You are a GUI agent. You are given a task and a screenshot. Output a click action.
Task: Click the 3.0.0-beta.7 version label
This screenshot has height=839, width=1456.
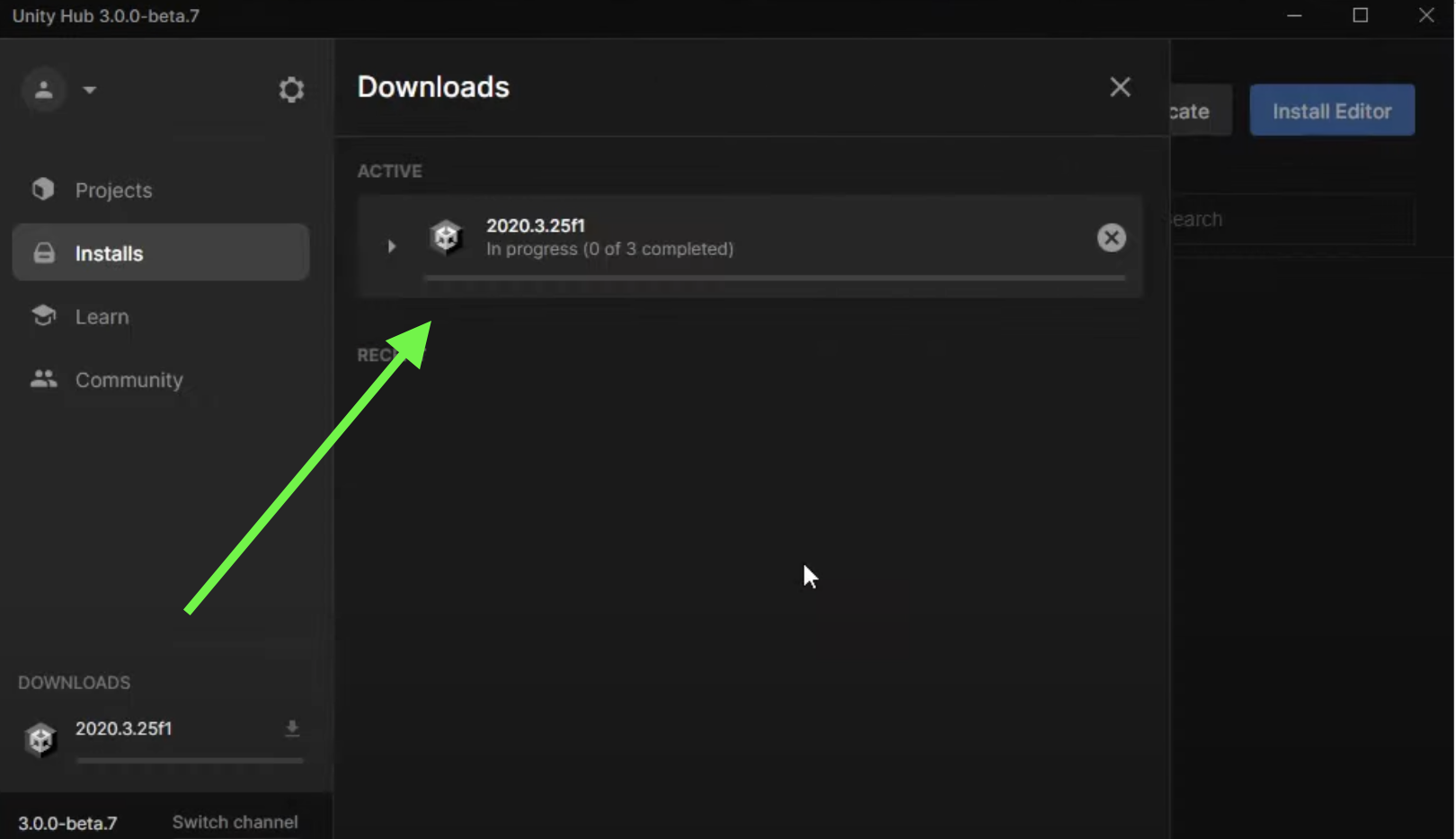click(x=67, y=823)
